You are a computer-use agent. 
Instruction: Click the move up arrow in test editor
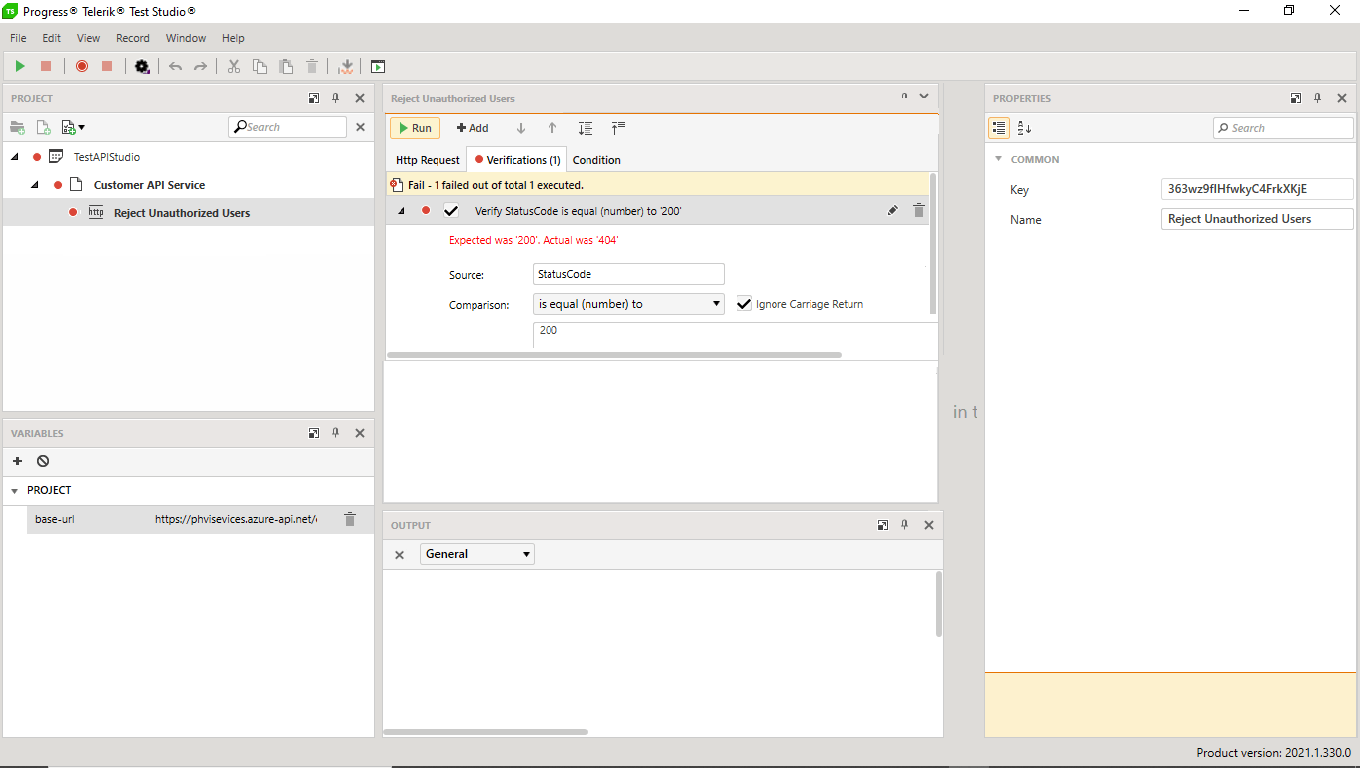[552, 128]
